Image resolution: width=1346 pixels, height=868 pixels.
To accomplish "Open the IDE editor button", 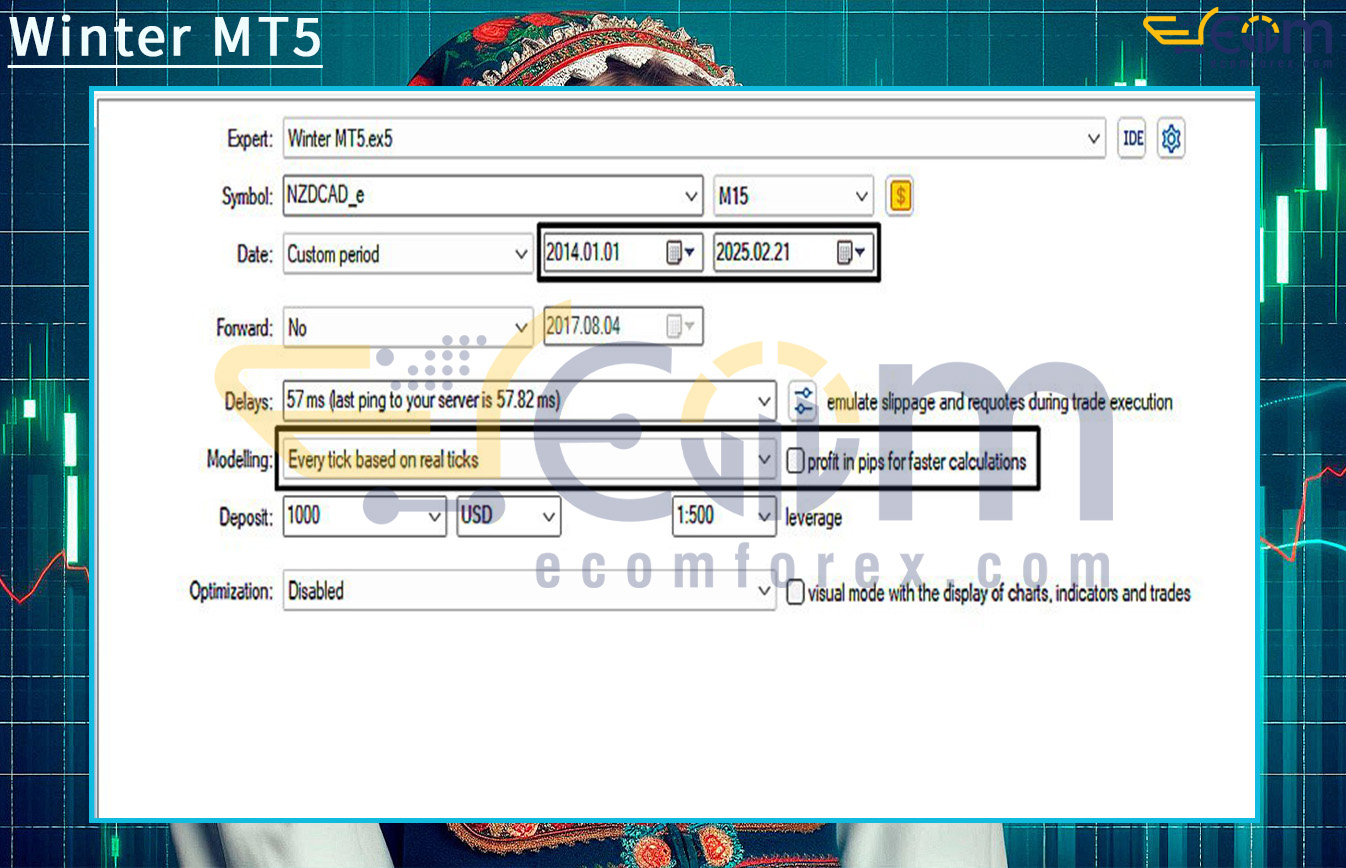I will (1132, 139).
